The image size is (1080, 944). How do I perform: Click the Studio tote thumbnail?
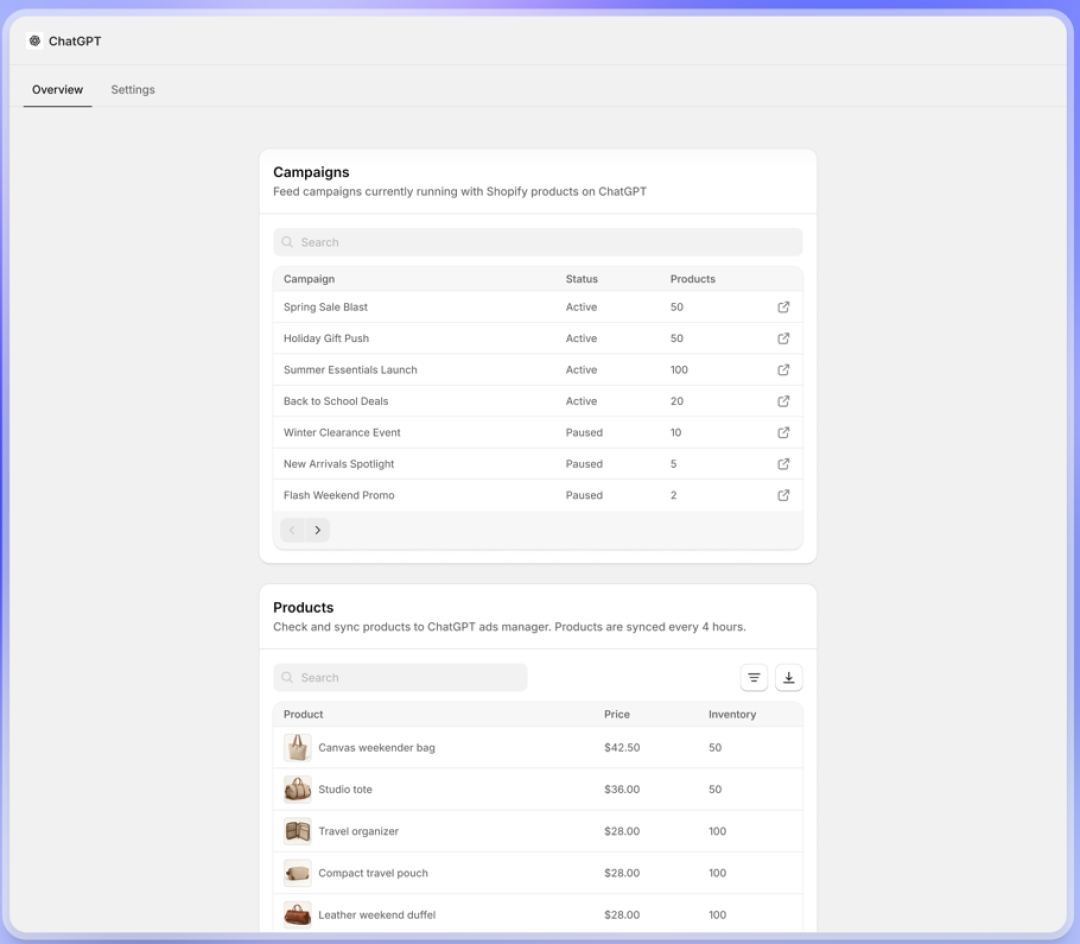pos(298,789)
